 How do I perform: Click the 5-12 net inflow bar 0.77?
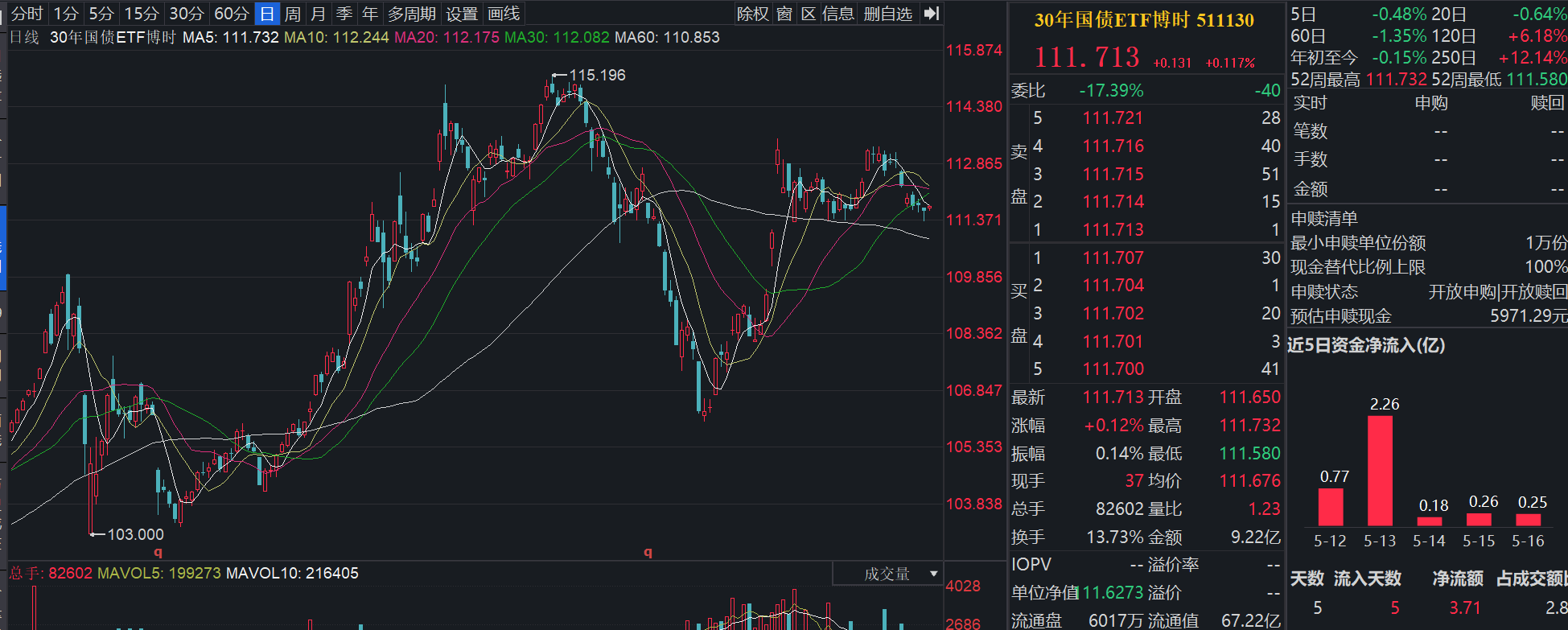click(x=1331, y=507)
